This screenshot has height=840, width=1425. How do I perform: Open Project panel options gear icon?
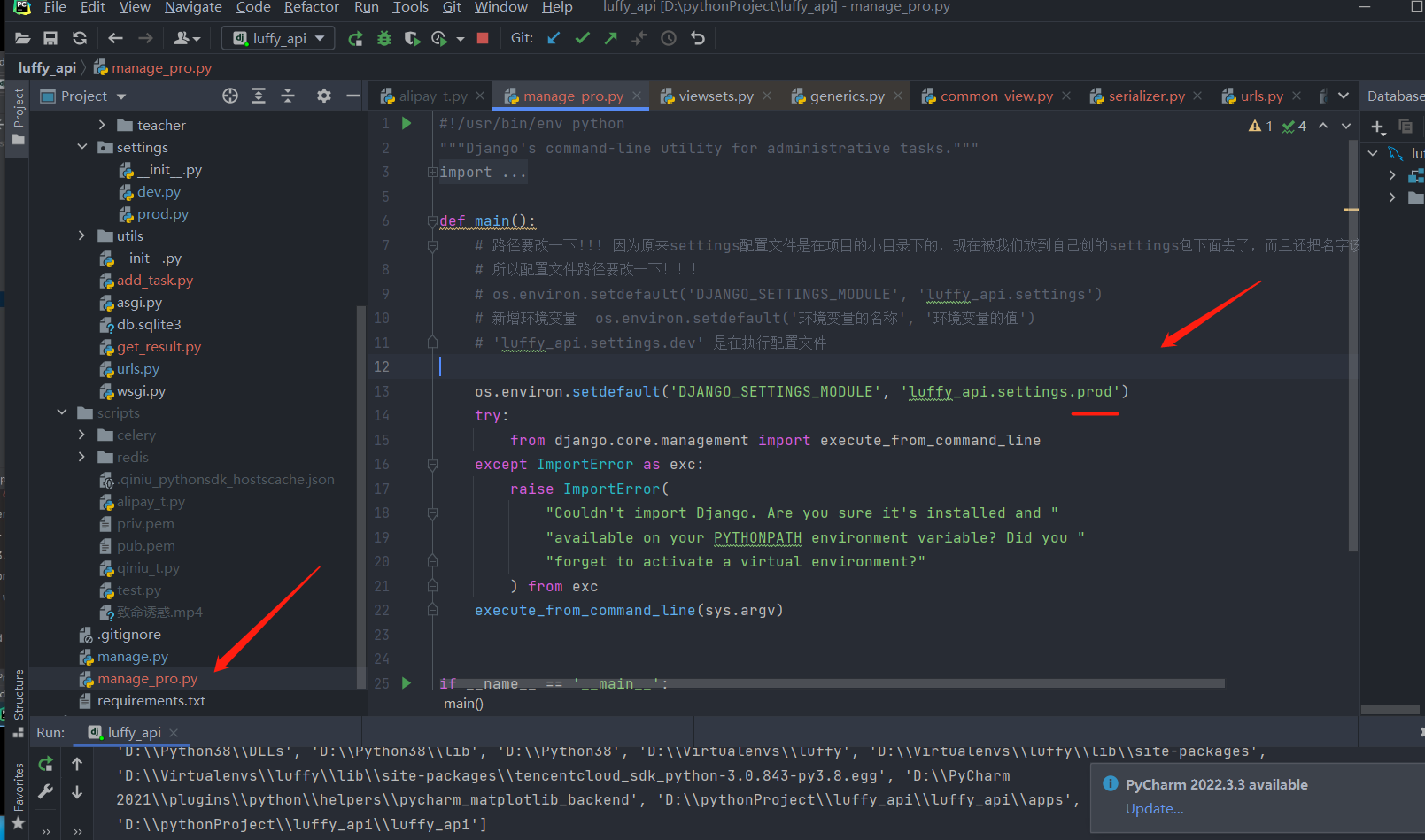coord(324,96)
